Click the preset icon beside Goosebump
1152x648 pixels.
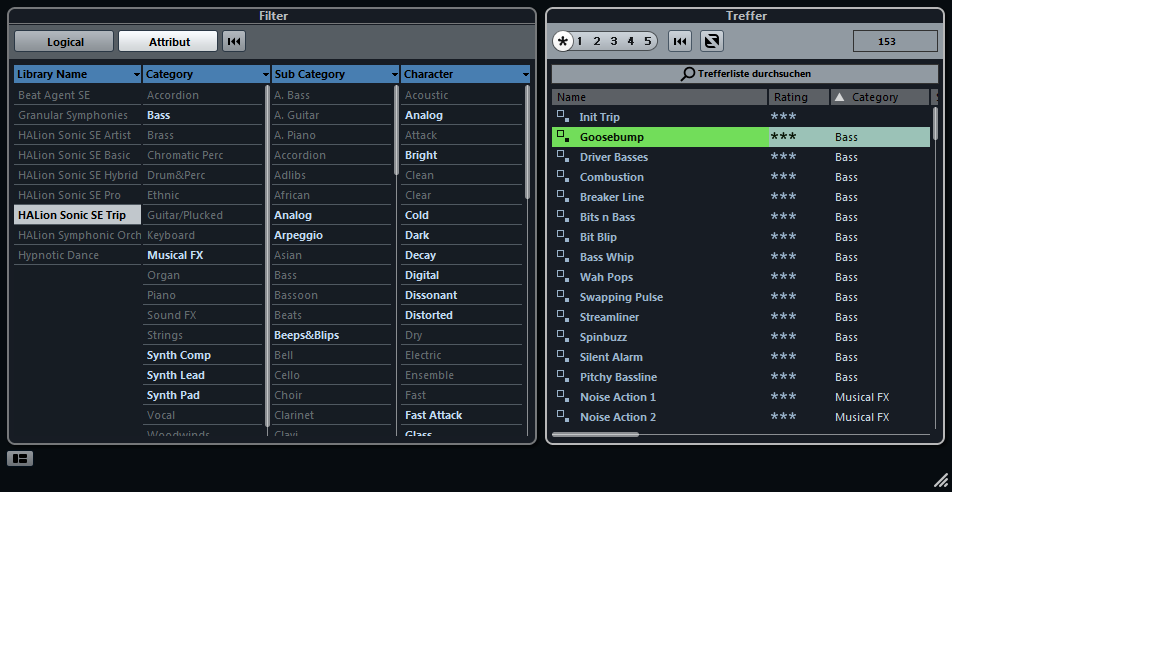563,137
